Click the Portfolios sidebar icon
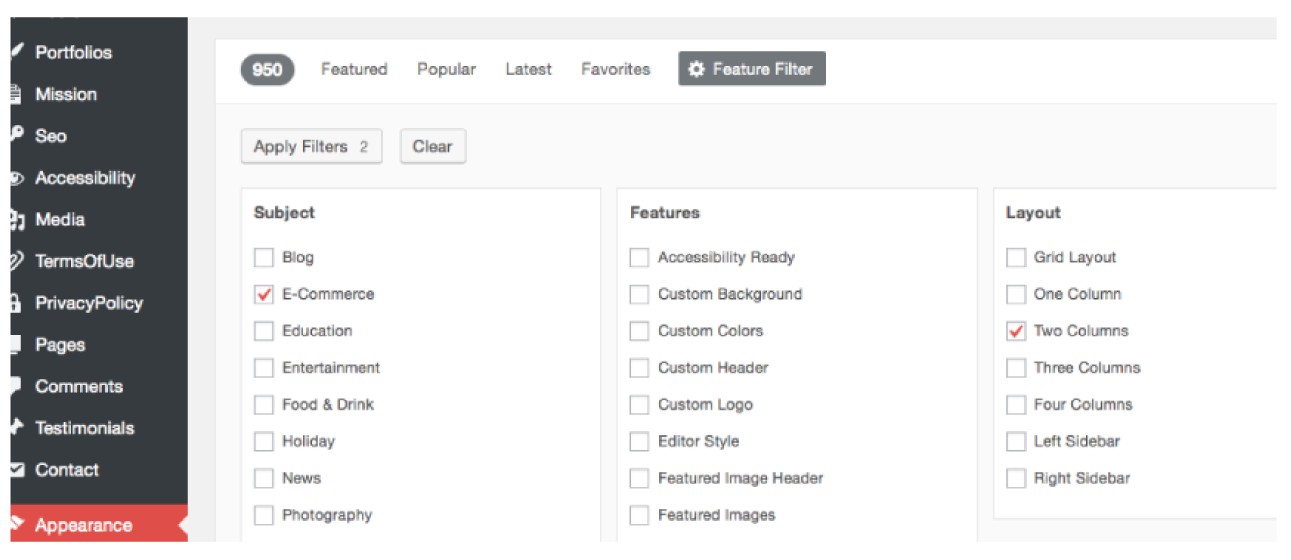Image resolution: width=1291 pixels, height=560 pixels. coord(16,52)
